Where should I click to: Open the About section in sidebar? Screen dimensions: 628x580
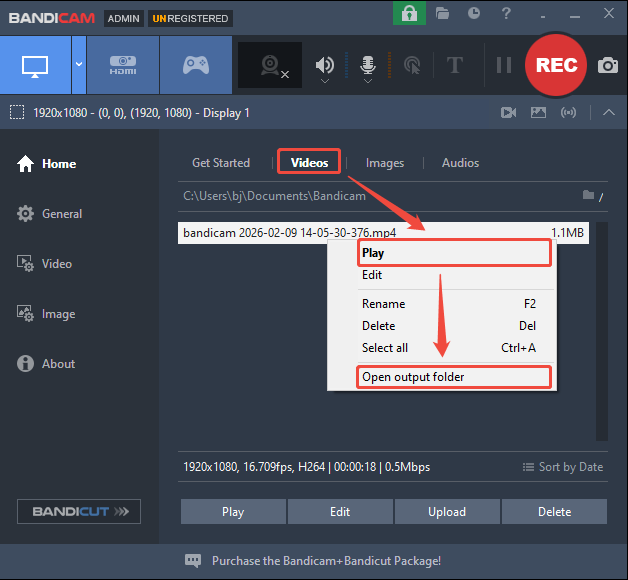(46, 364)
